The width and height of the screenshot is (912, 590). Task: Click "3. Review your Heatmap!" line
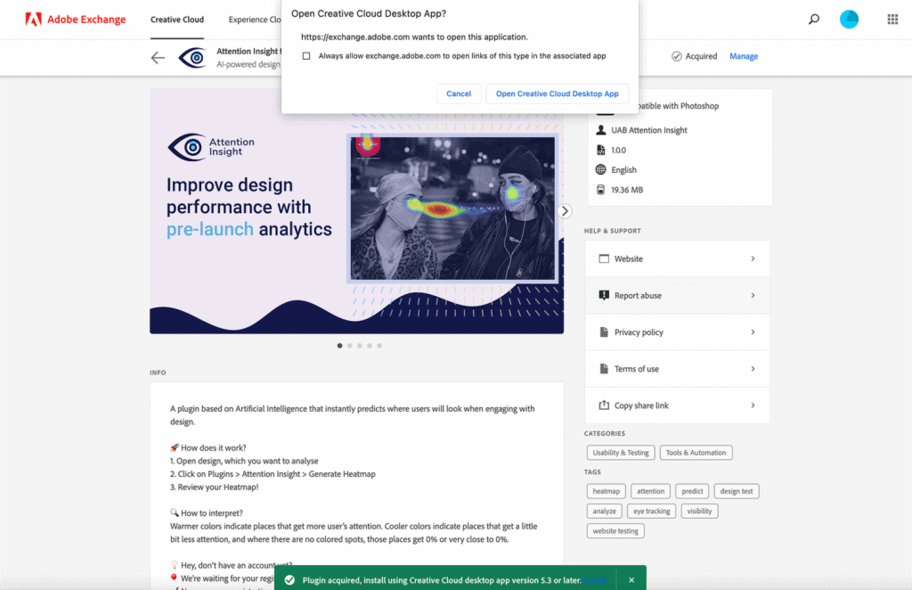[x=214, y=487]
